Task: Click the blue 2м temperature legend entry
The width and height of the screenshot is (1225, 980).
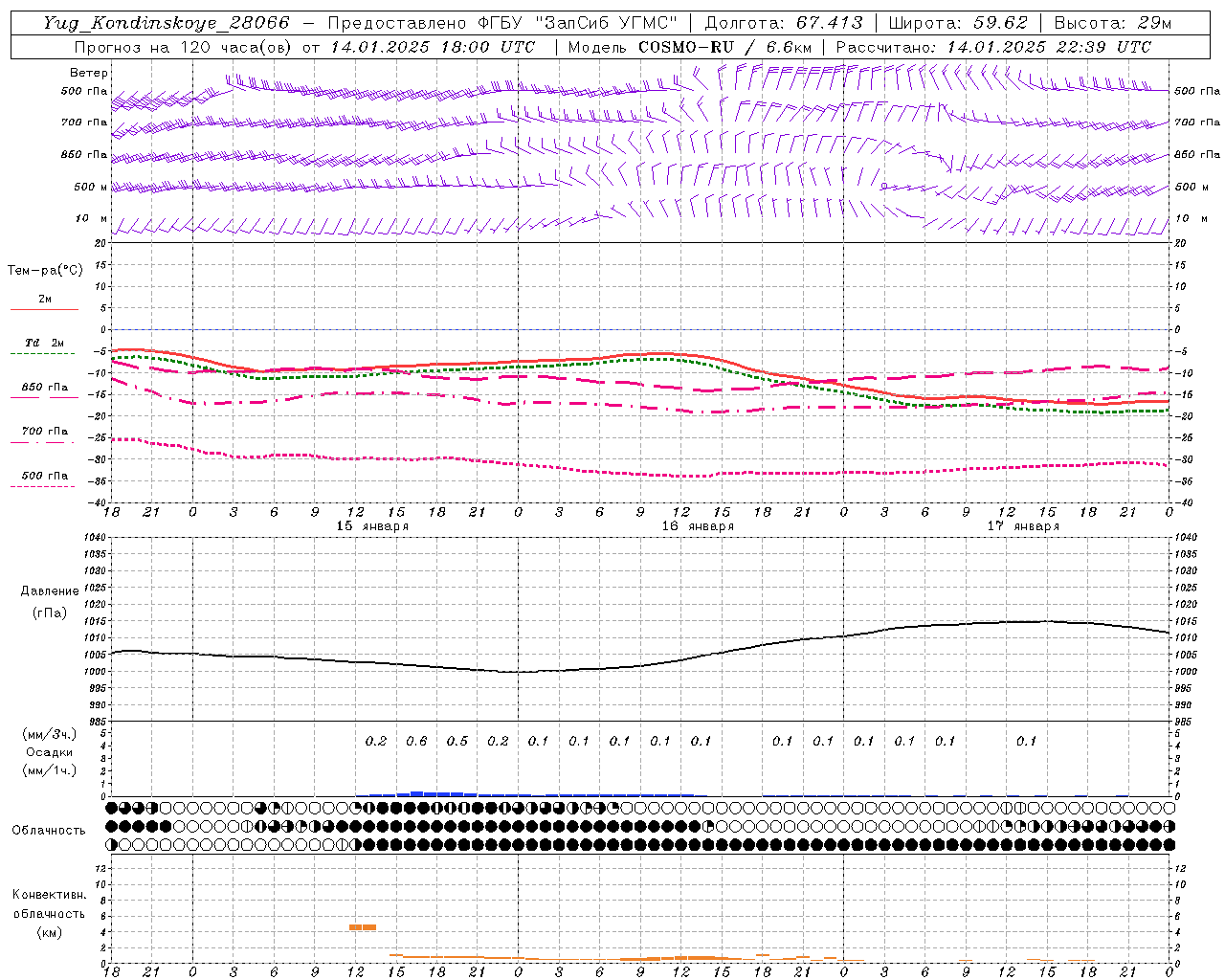Action: pos(45,302)
